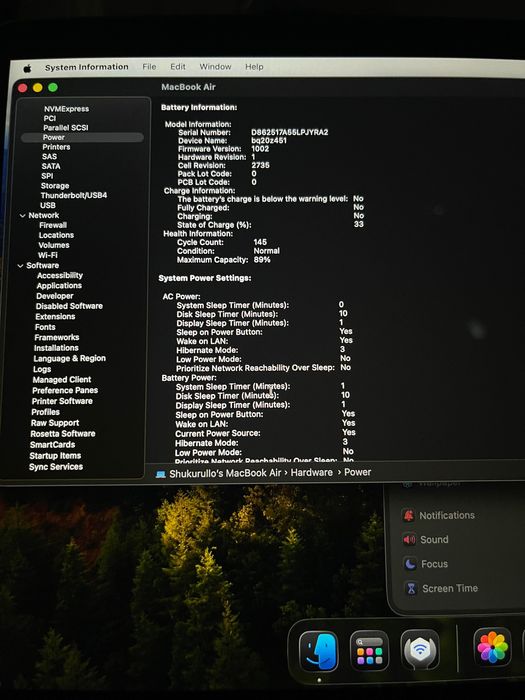Open the System Information menu
Image resolution: width=525 pixels, height=700 pixels.
(x=87, y=67)
